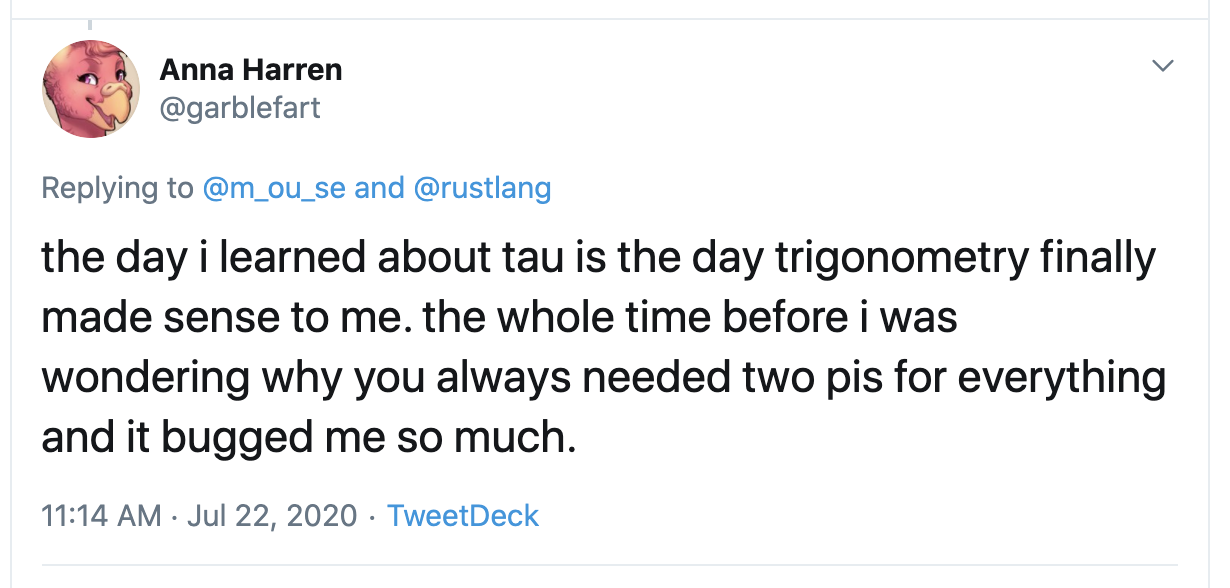Click the thread connector line above the avatar

(90, 22)
